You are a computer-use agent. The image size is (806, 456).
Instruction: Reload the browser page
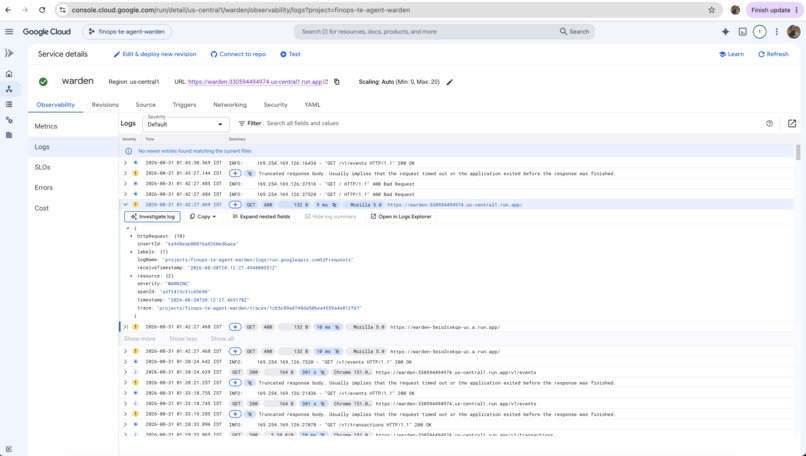tap(42, 10)
